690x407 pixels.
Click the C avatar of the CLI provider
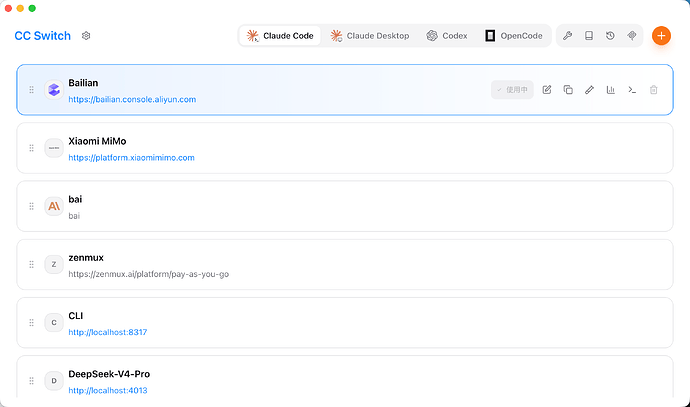[x=54, y=323]
